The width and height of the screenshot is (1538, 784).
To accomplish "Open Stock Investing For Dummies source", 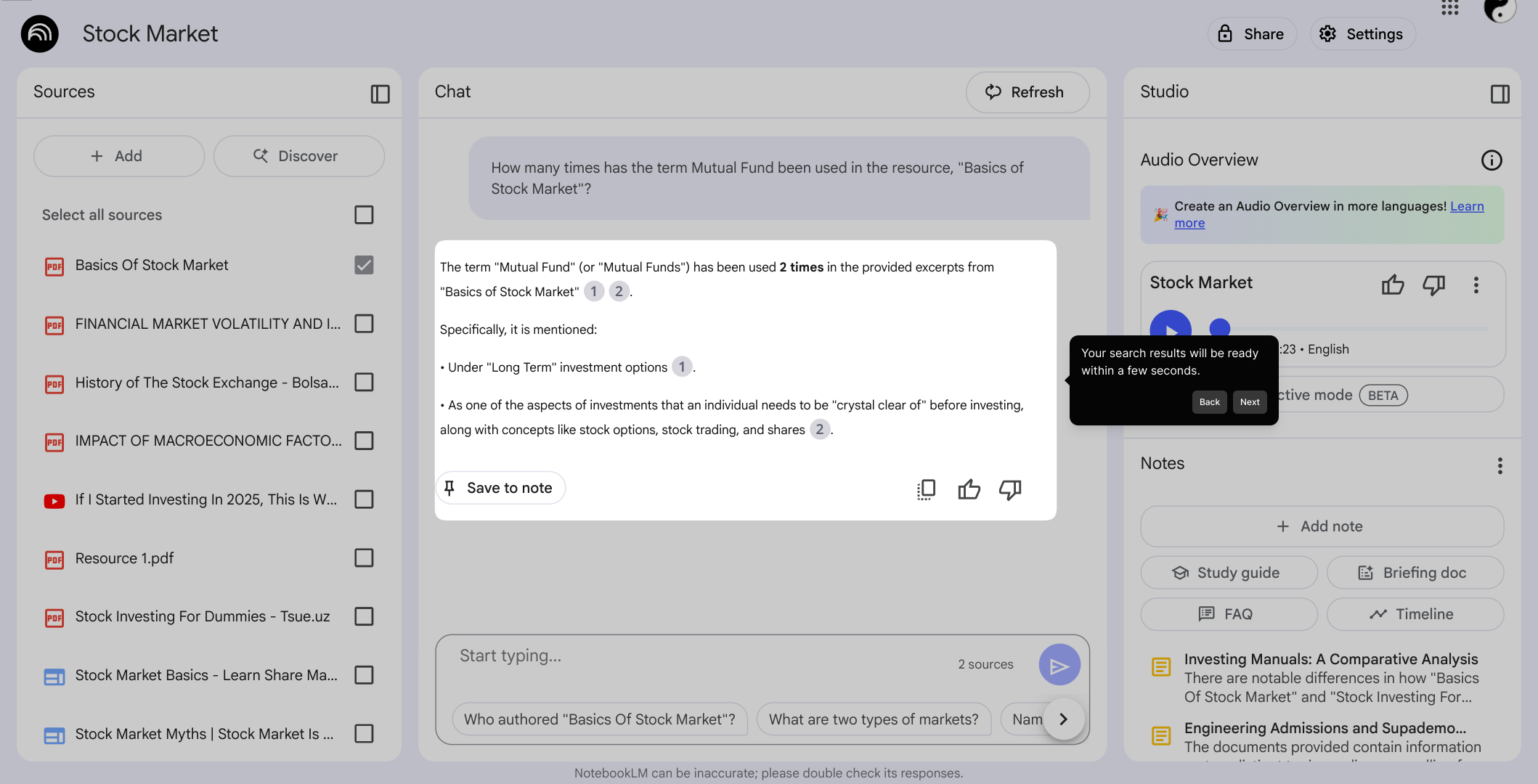I will click(203, 616).
